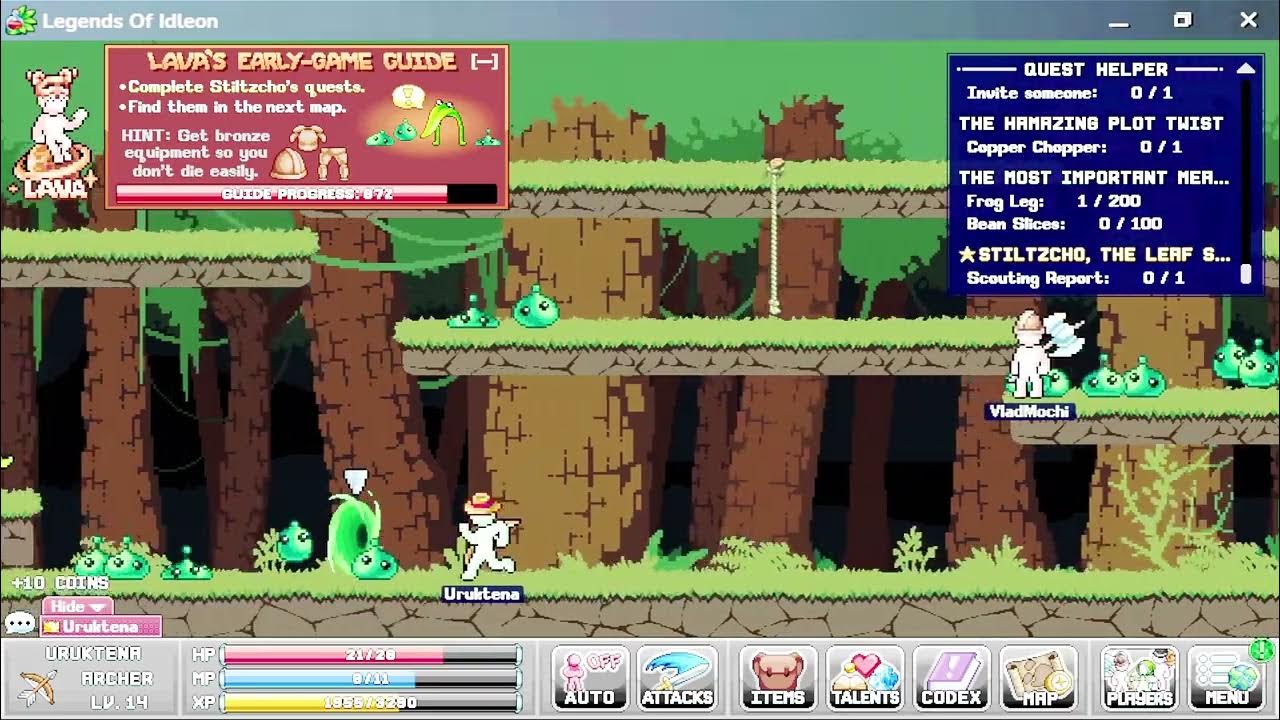Click "Copper Chopper: 0 / 1" objective
The height and width of the screenshot is (720, 1280).
point(1074,147)
